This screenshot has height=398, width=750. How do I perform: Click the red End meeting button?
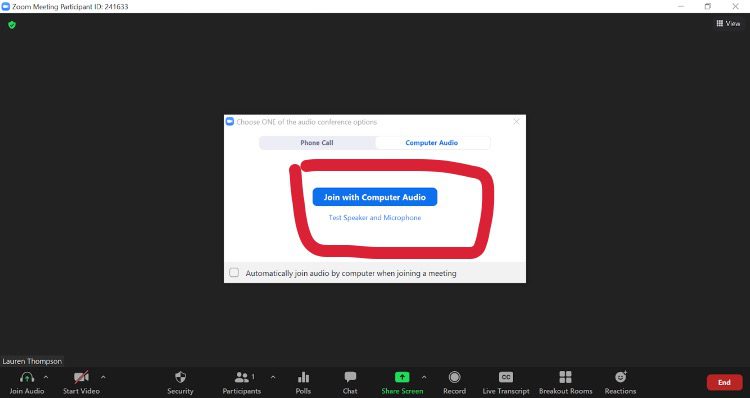[724, 382]
